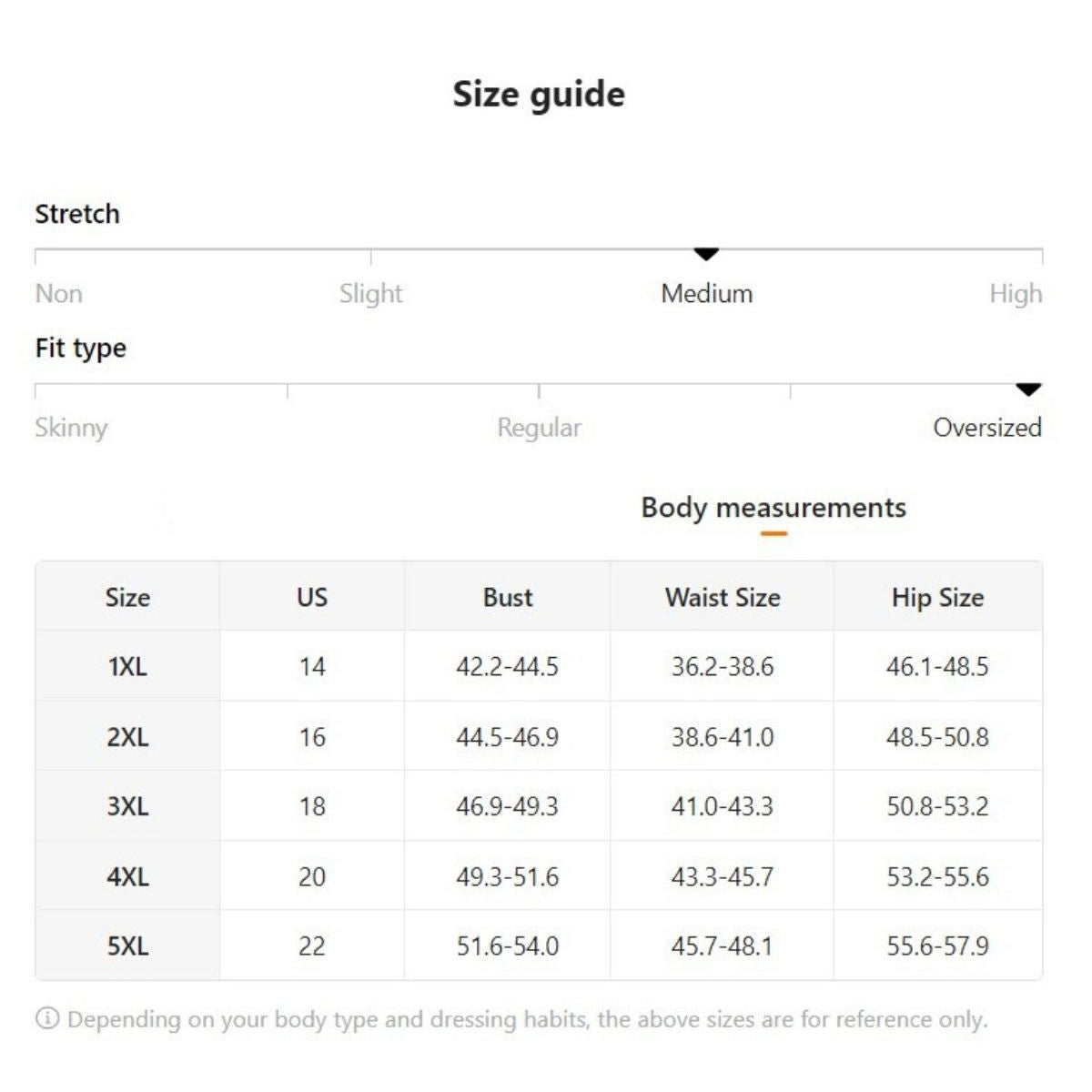
Task: Click the 4XL bust value 49.3-51.6
Action: pos(508,877)
